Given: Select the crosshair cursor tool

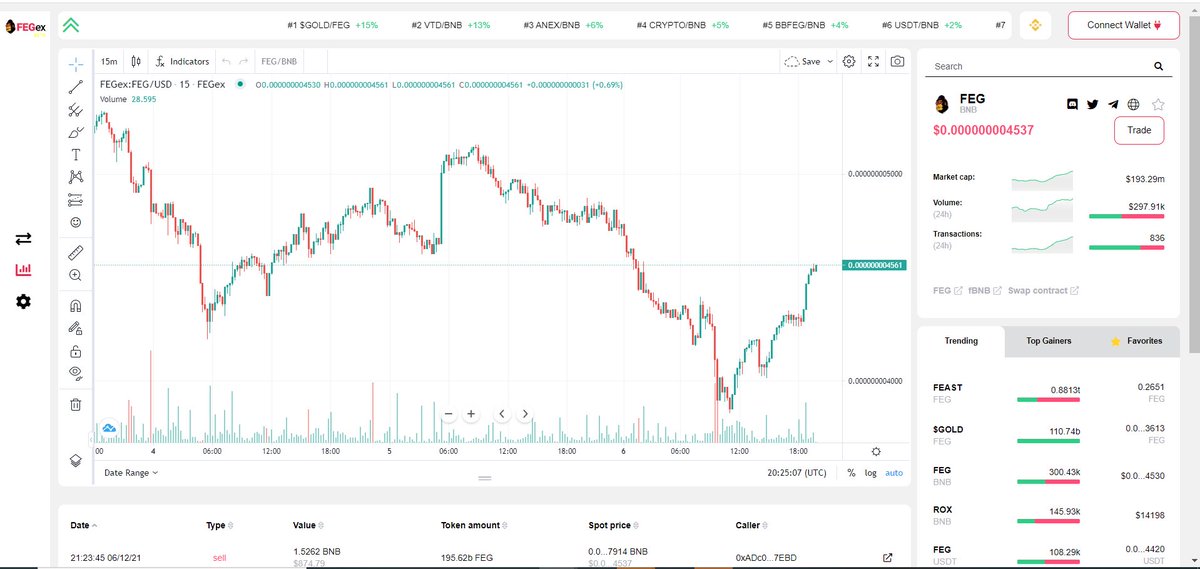Looking at the screenshot, I should tap(75, 63).
